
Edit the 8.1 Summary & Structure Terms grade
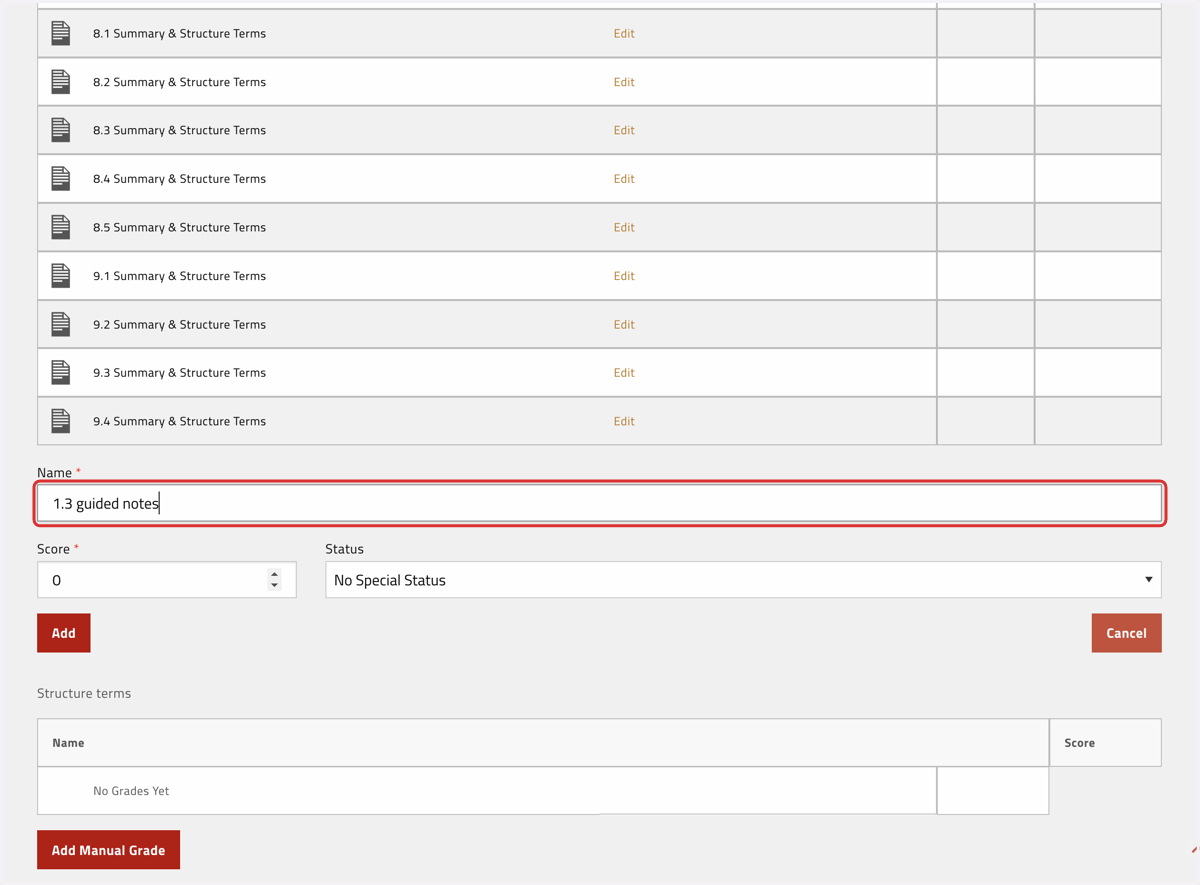click(624, 33)
